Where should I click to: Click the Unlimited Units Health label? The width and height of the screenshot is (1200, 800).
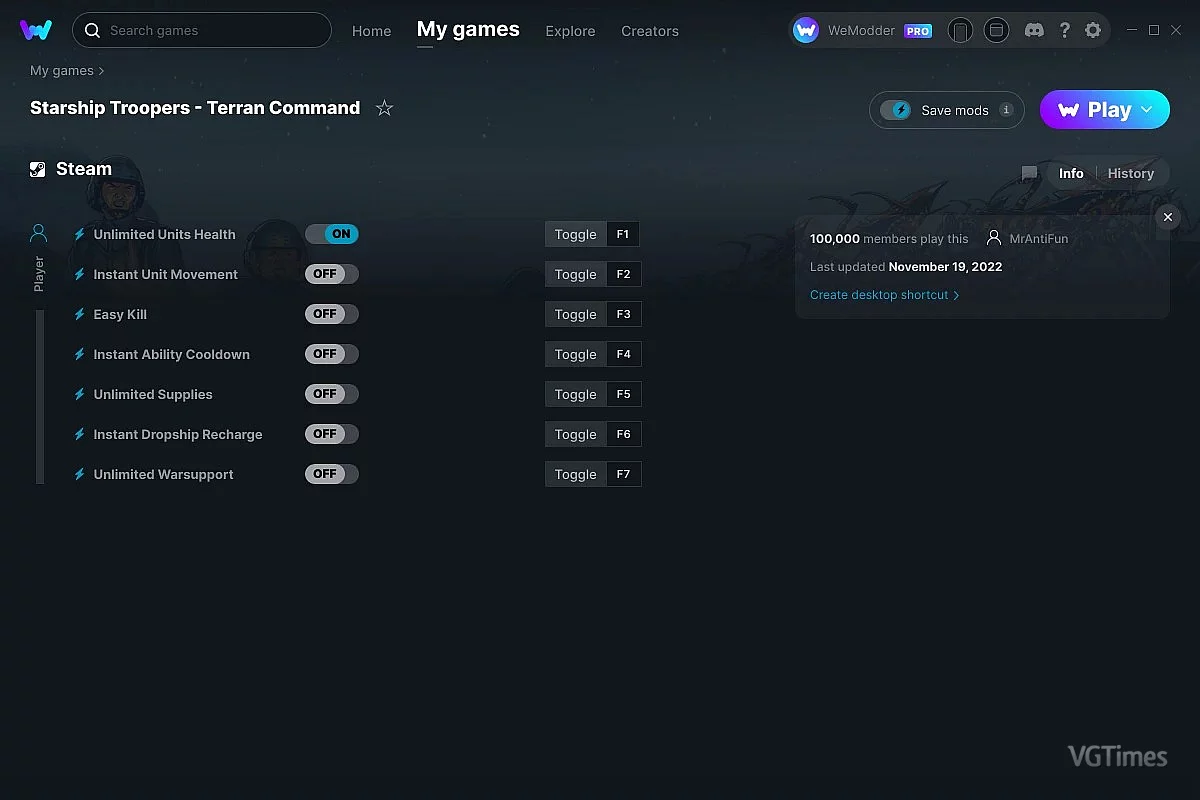(165, 234)
